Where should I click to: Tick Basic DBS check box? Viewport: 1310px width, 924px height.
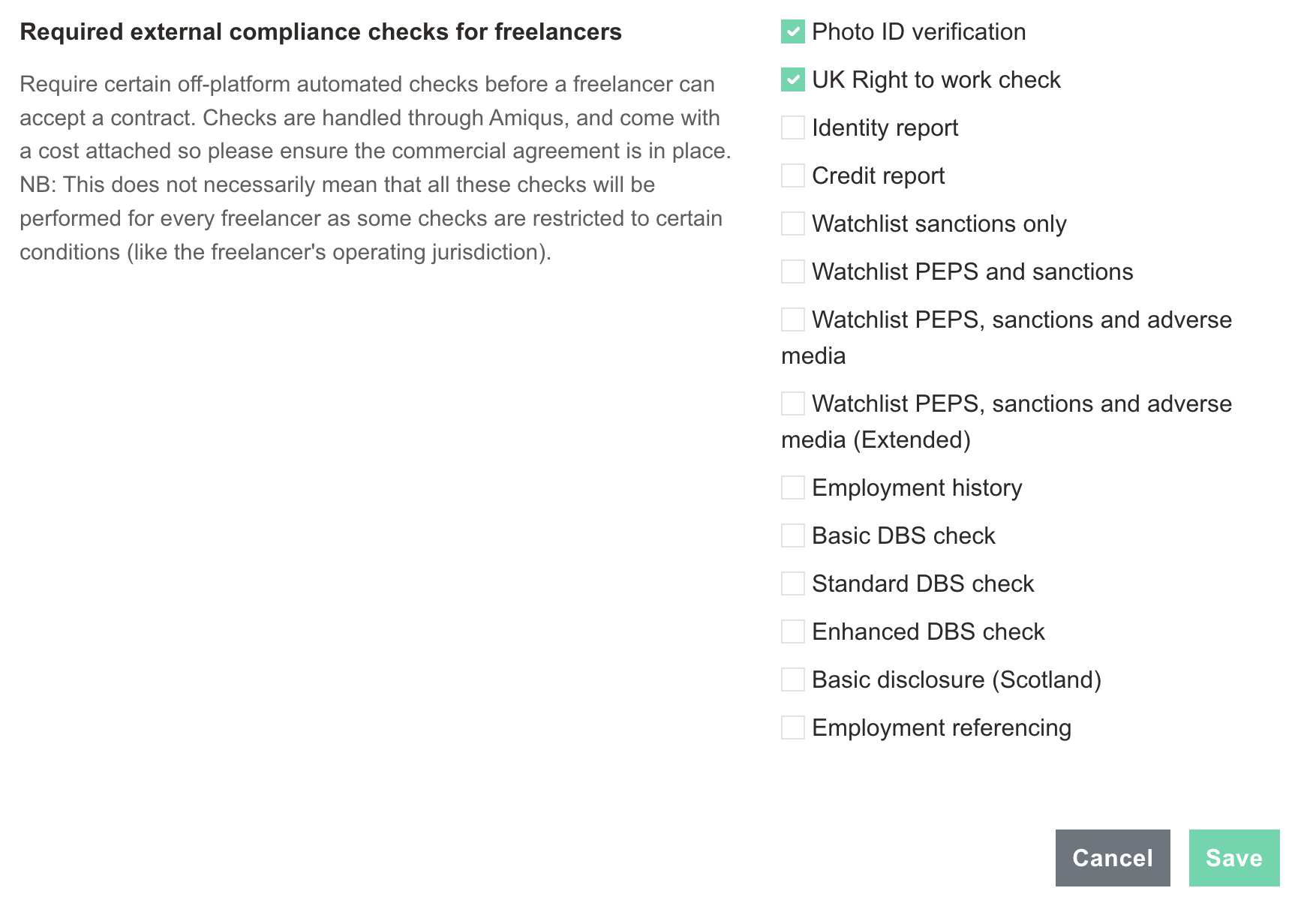pos(793,535)
